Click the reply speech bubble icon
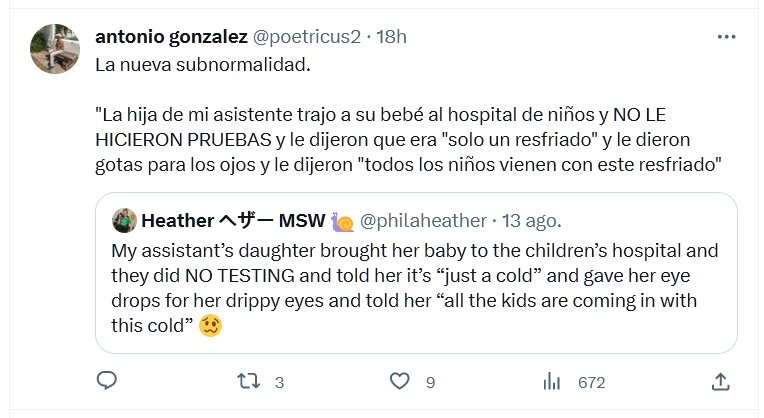Viewport: 764px width, 418px height. pyautogui.click(x=107, y=381)
